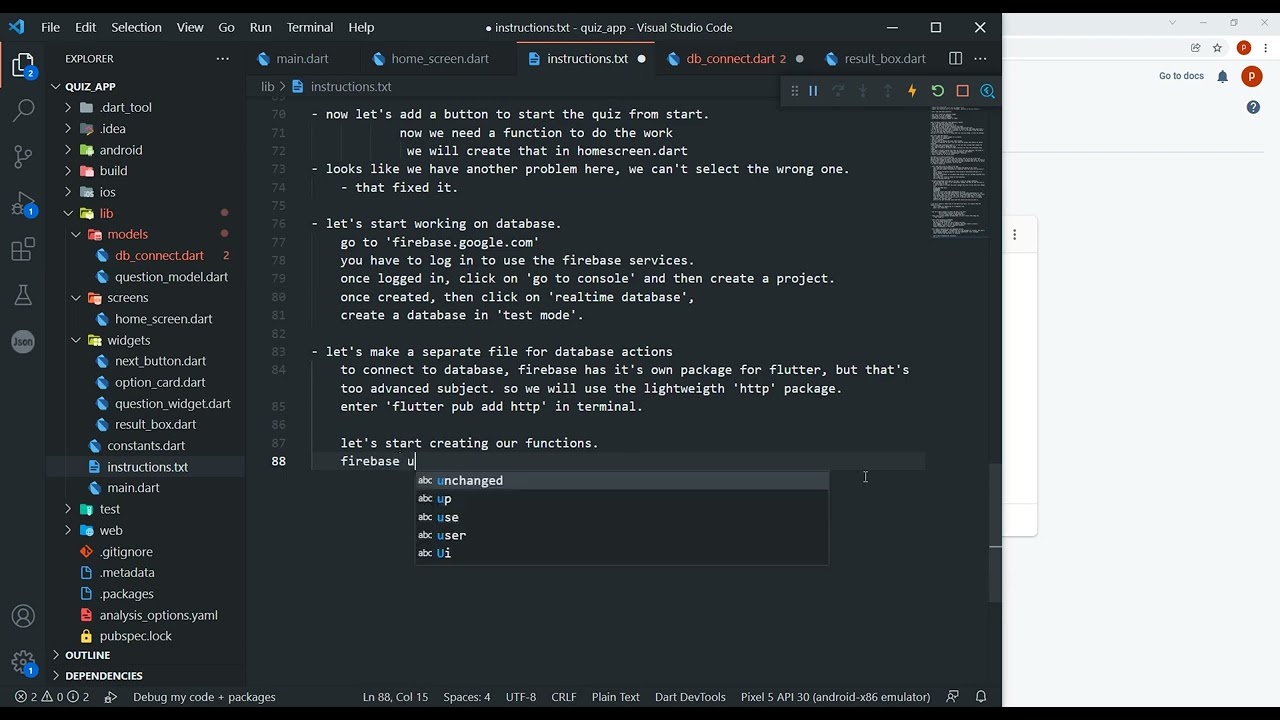Click the errors and warnings status indicator
This screenshot has height=720, width=1280.
[x=52, y=697]
